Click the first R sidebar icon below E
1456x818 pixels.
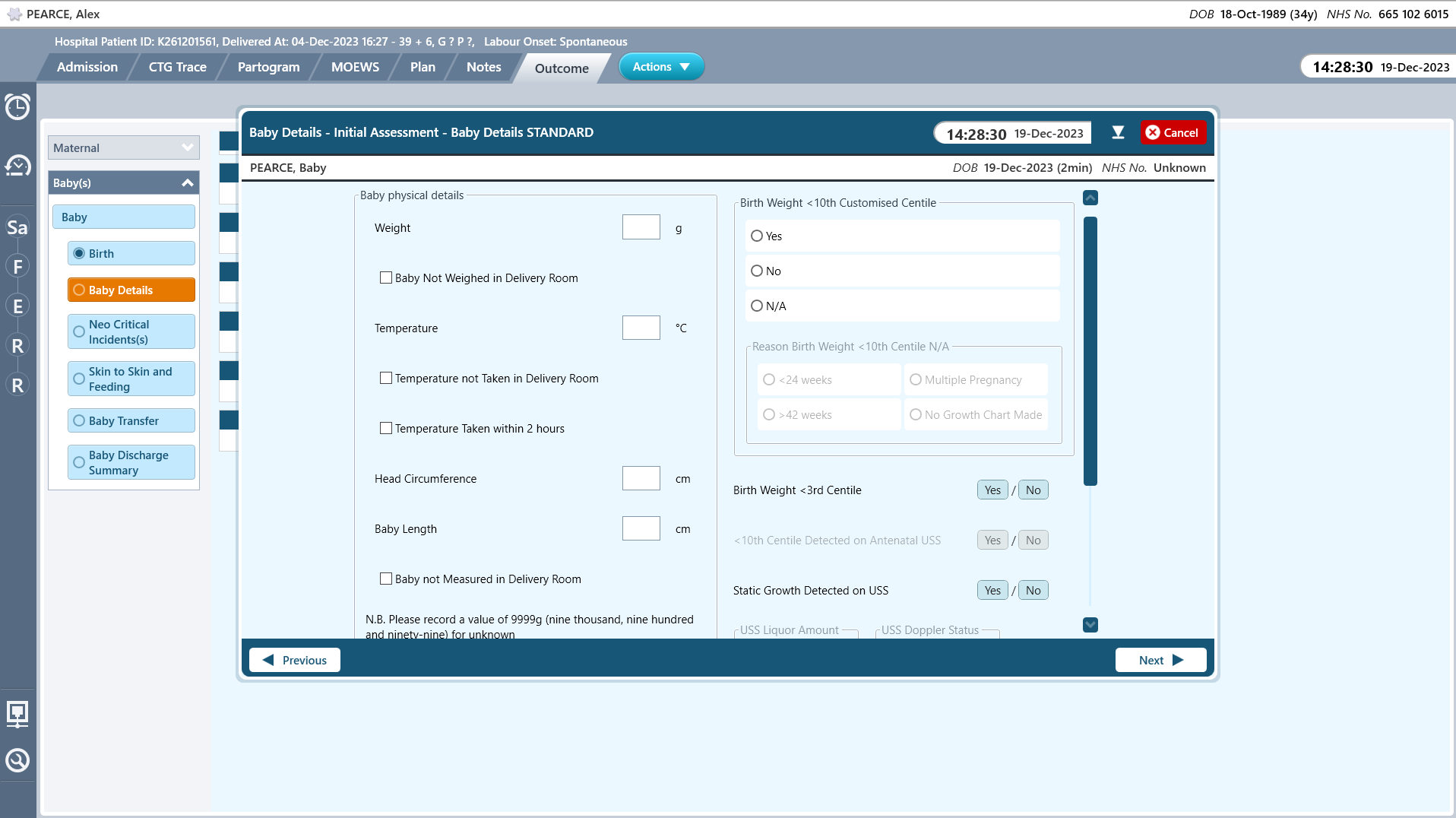[17, 346]
